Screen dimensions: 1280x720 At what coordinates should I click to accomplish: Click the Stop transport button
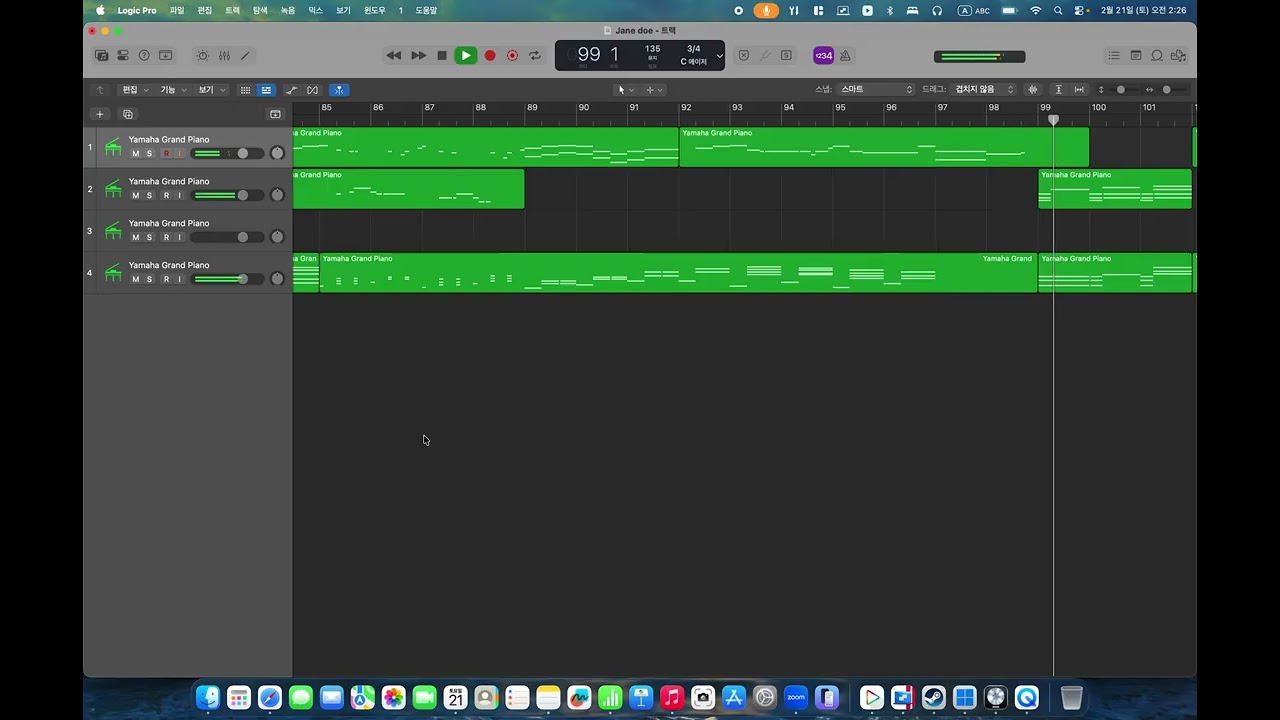point(442,56)
